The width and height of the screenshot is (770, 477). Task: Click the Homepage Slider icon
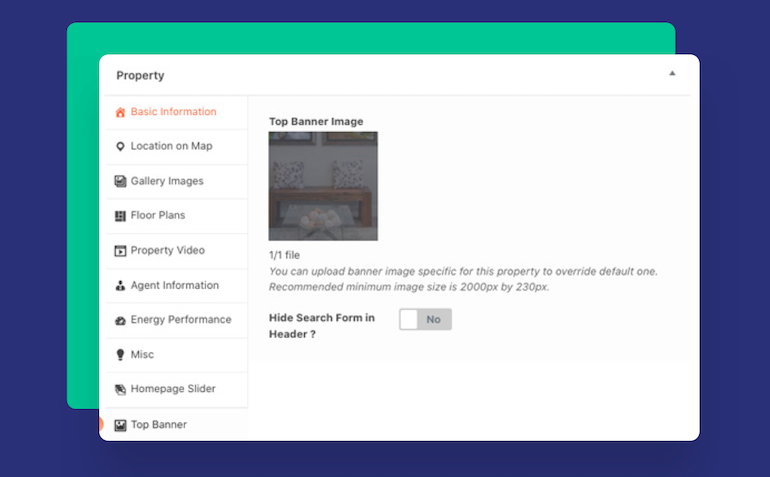coord(120,390)
